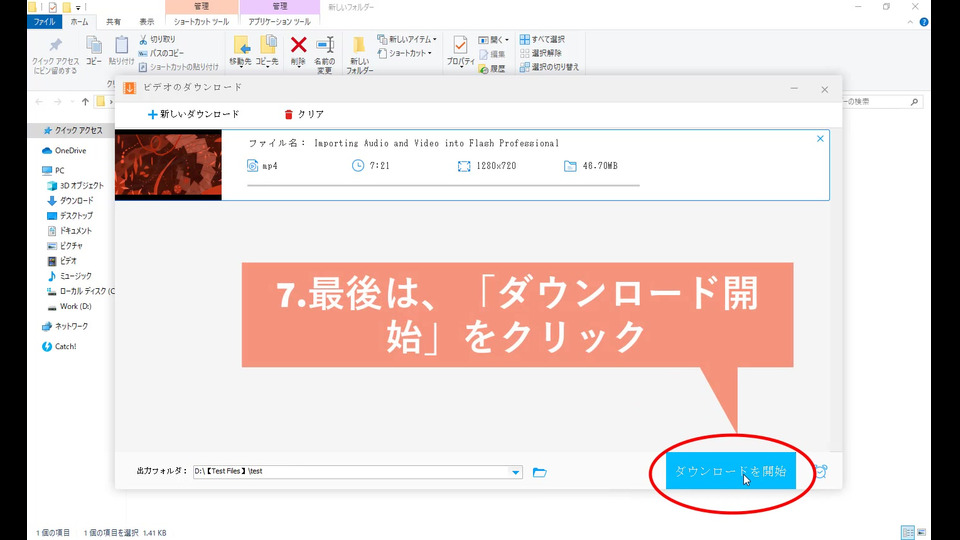Open Local Disk C in sidebar

[x=80, y=291]
